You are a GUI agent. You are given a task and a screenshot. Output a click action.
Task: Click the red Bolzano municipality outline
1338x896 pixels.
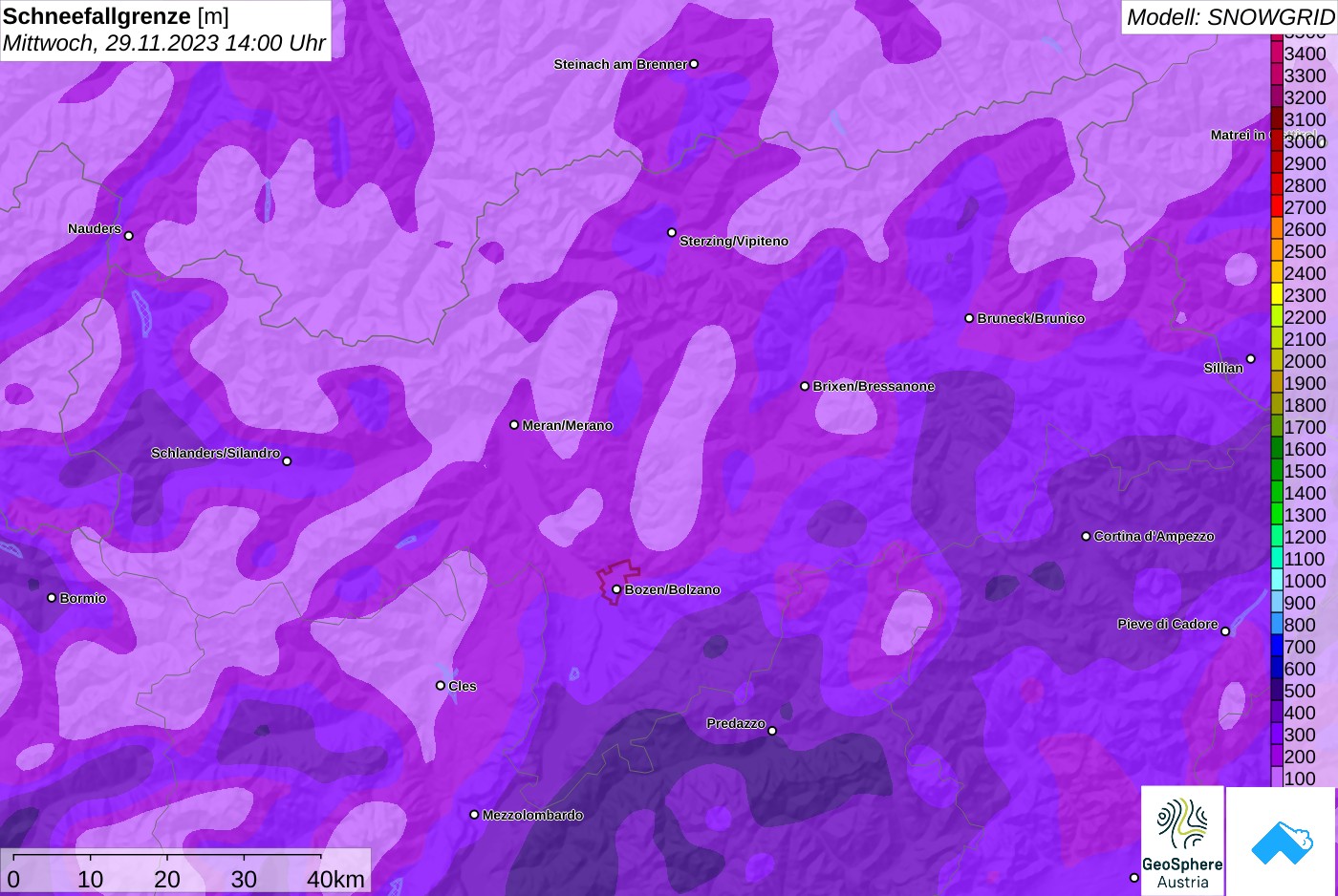[618, 581]
